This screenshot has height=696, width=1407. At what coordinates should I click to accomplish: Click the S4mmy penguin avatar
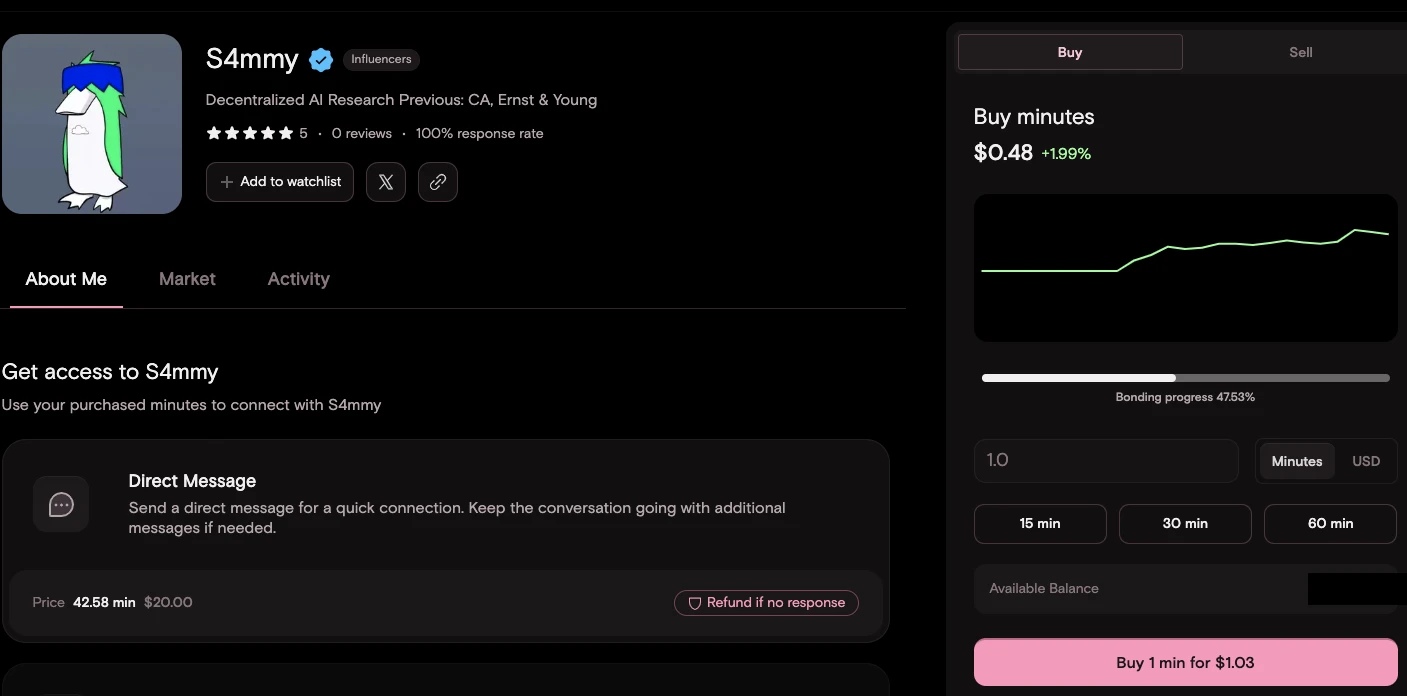click(x=92, y=124)
